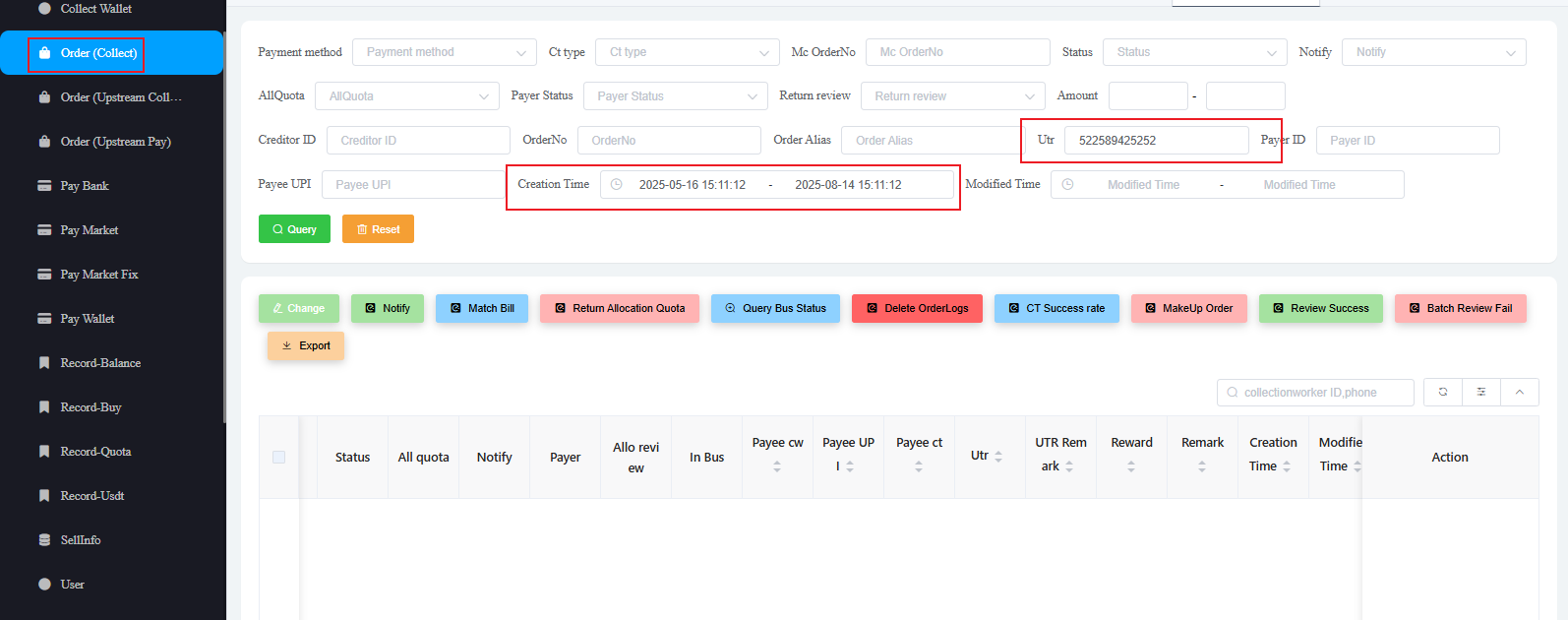Viewport: 1568px width, 620px height.
Task: Open Order (Upstream Pay) menu item
Action: pos(115,142)
